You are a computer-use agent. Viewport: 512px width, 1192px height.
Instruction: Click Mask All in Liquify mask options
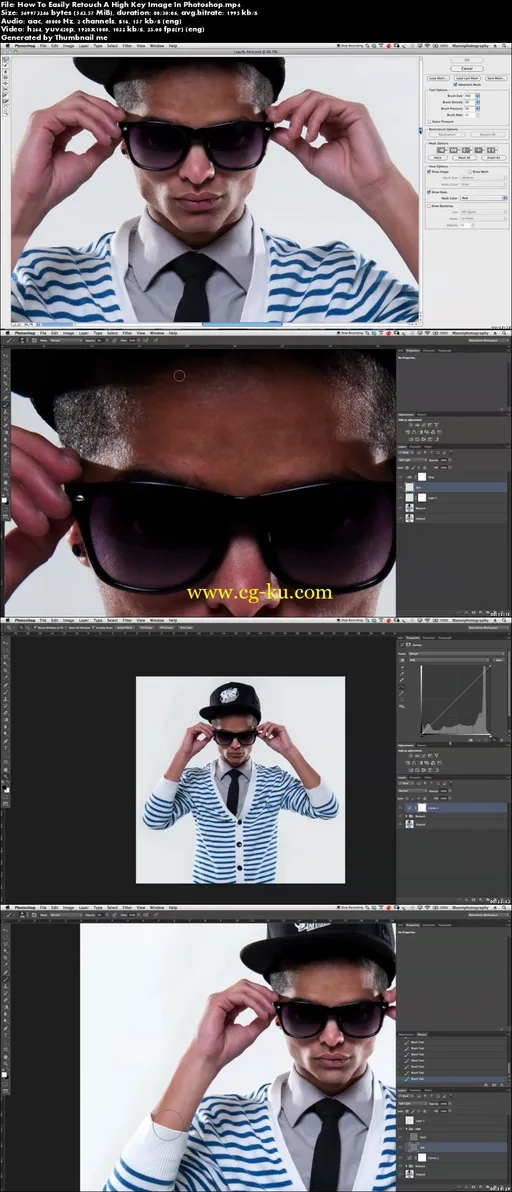464,157
